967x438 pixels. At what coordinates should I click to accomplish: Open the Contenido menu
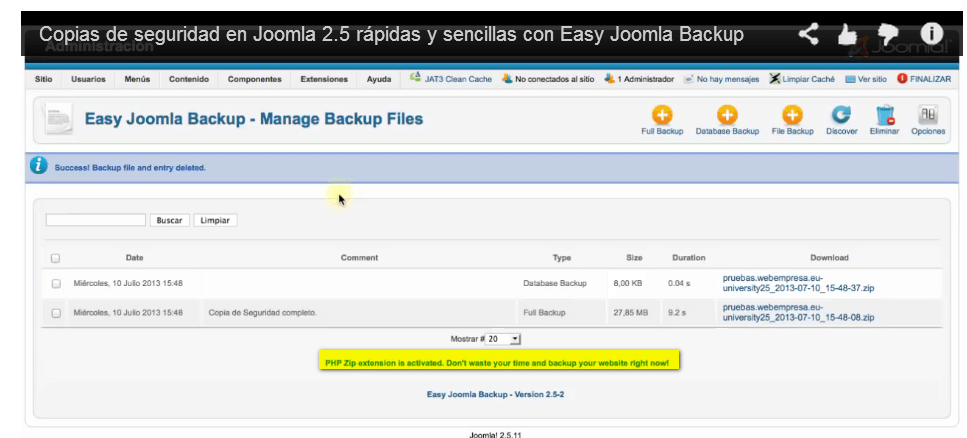click(x=189, y=79)
